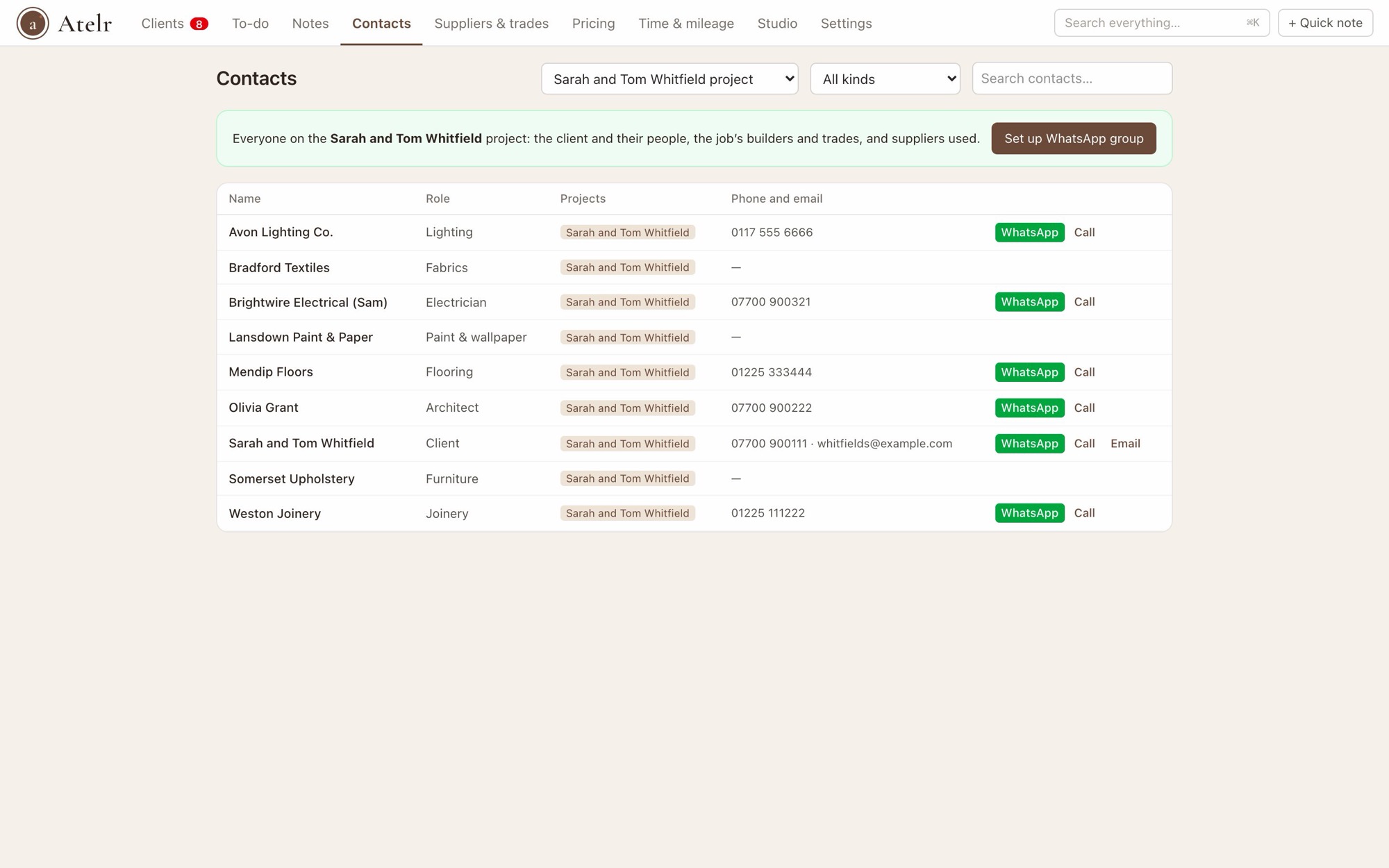This screenshot has height=868, width=1389.
Task: Click project tag in Somerset Upholstery row
Action: point(627,478)
